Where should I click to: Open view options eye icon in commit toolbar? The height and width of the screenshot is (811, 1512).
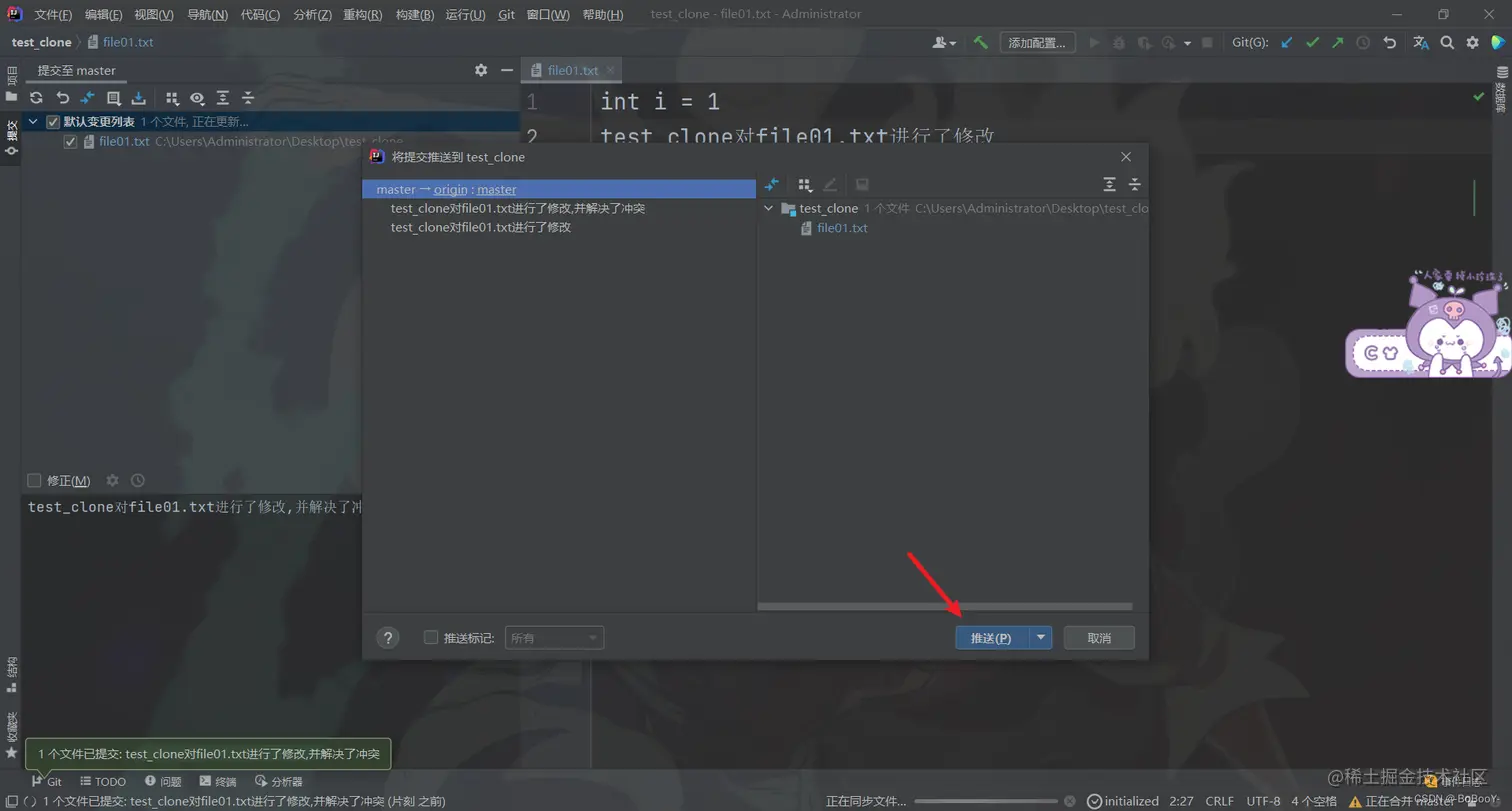197,98
